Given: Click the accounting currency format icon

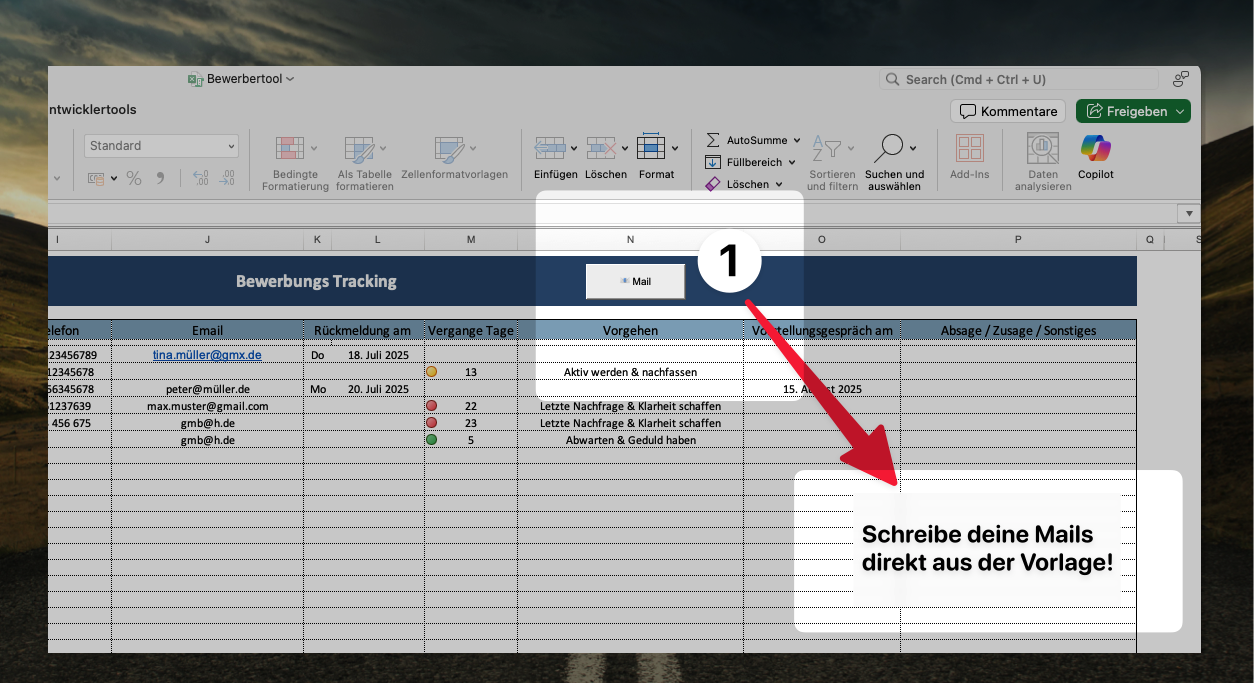Looking at the screenshot, I should click(x=96, y=178).
